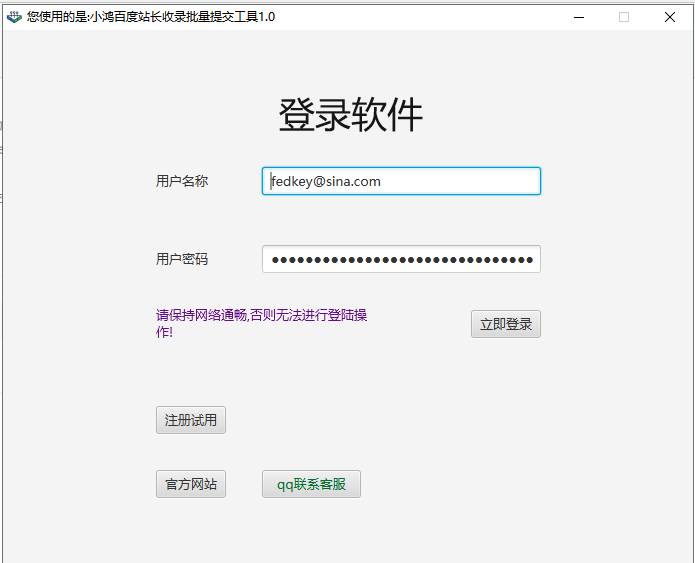Click the app icon in the title bar
The width and height of the screenshot is (695, 563).
pyautogui.click(x=14, y=16)
